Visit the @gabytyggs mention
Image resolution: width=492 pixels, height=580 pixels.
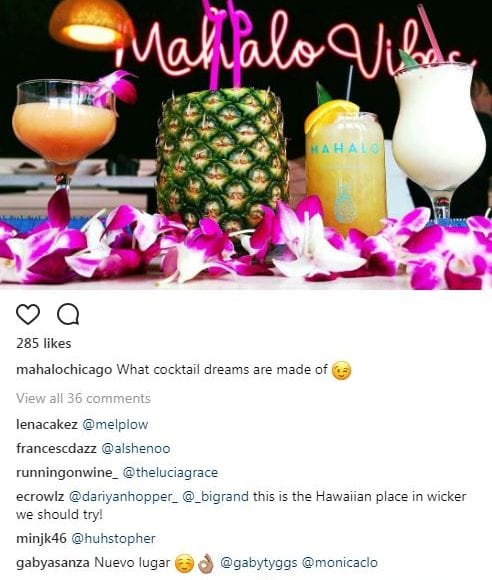click(x=259, y=563)
